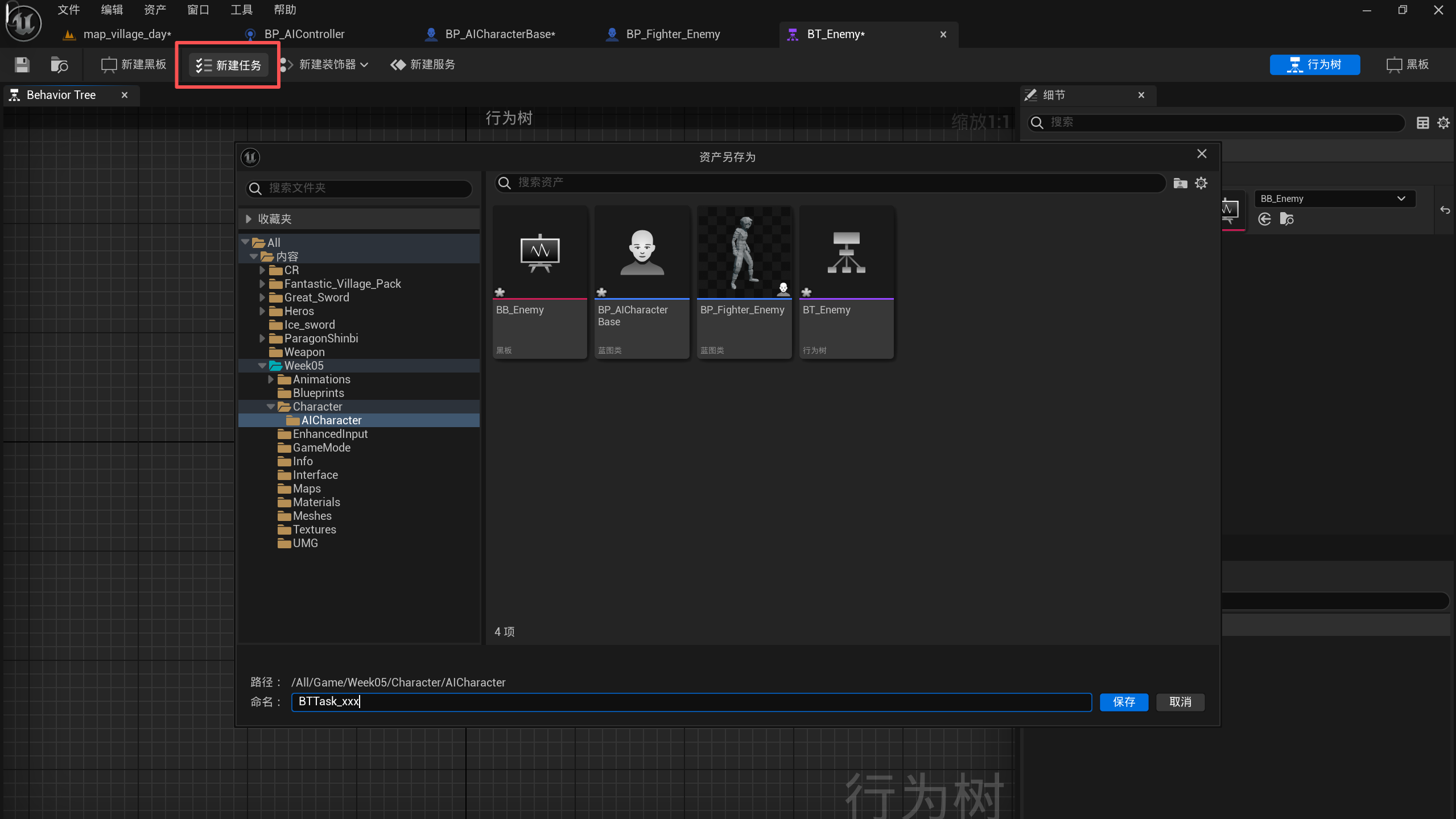Click the details property matrix grid icon
Image resolution: width=1456 pixels, height=819 pixels.
(x=1422, y=123)
